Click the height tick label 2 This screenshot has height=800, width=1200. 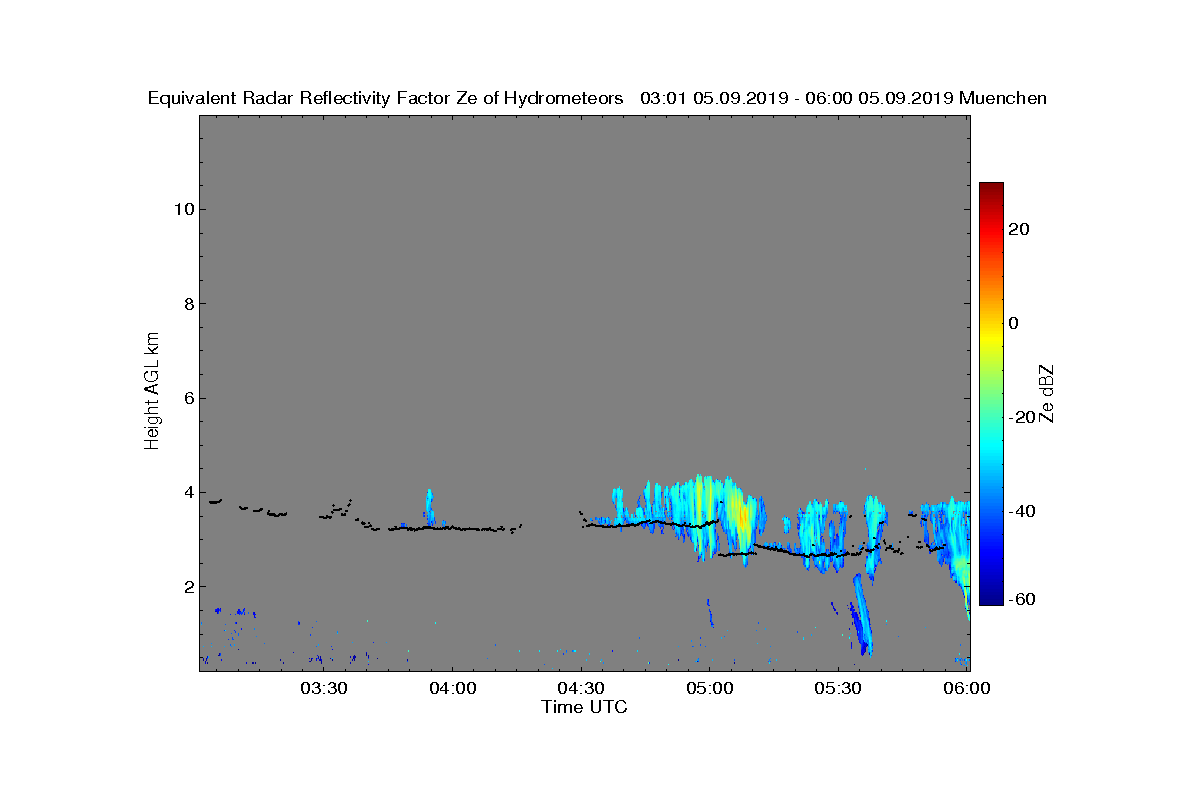tap(187, 586)
